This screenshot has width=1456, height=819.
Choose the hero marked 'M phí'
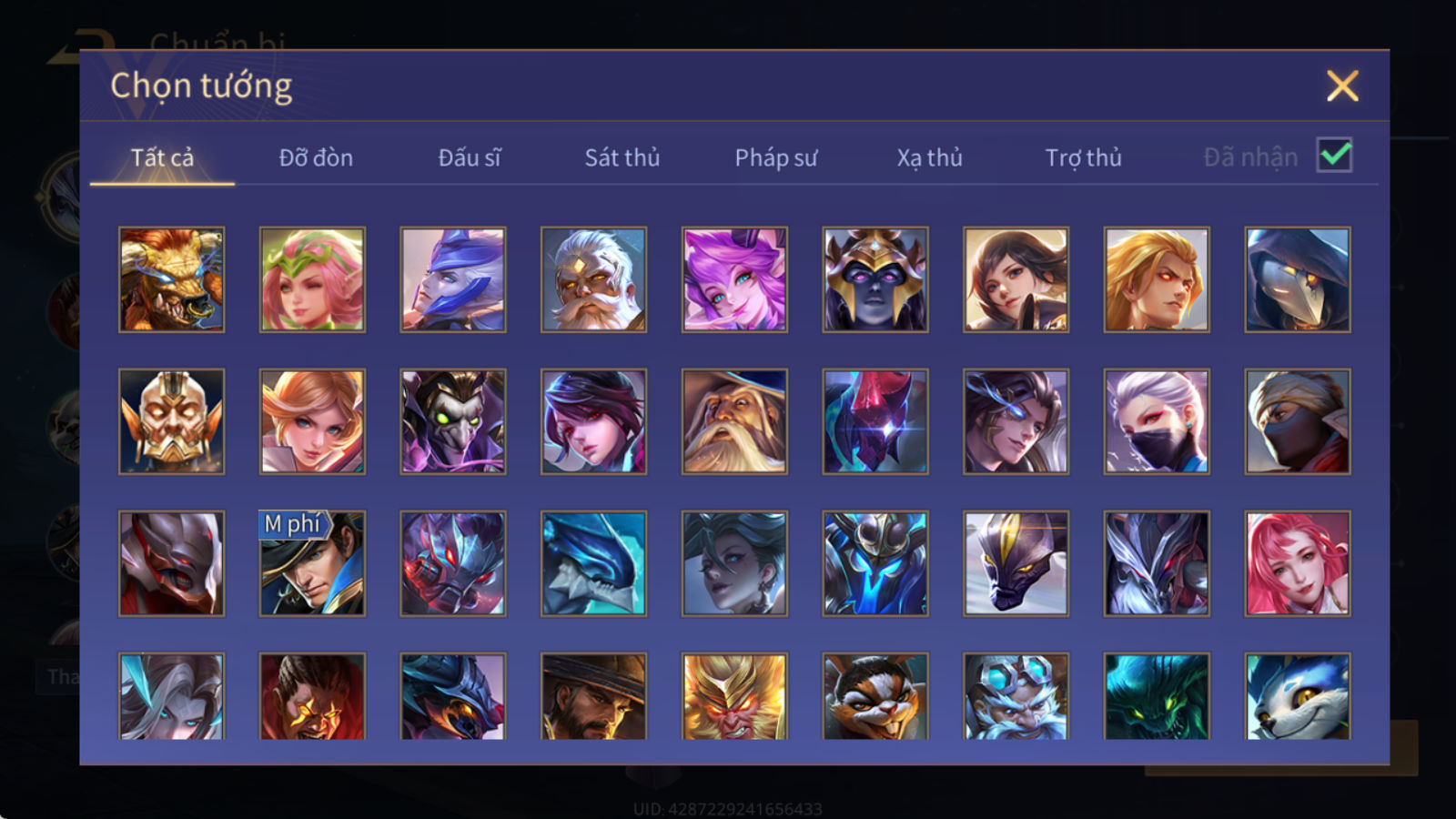(x=312, y=563)
